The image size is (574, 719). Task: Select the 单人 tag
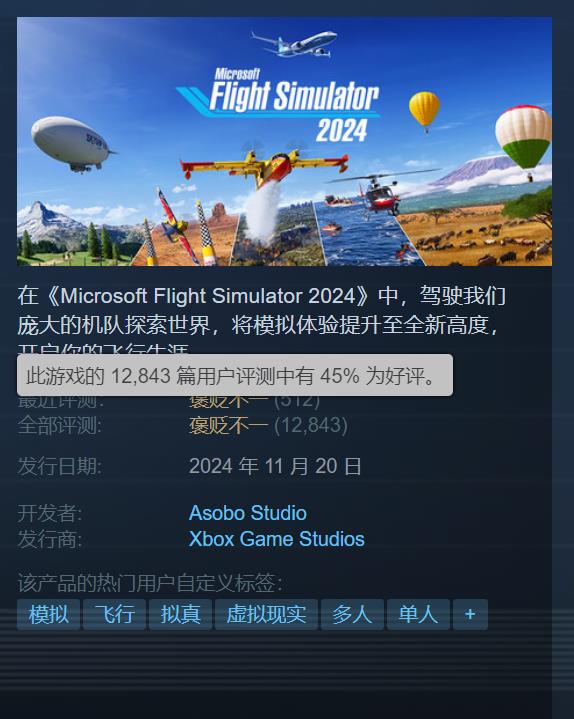418,614
